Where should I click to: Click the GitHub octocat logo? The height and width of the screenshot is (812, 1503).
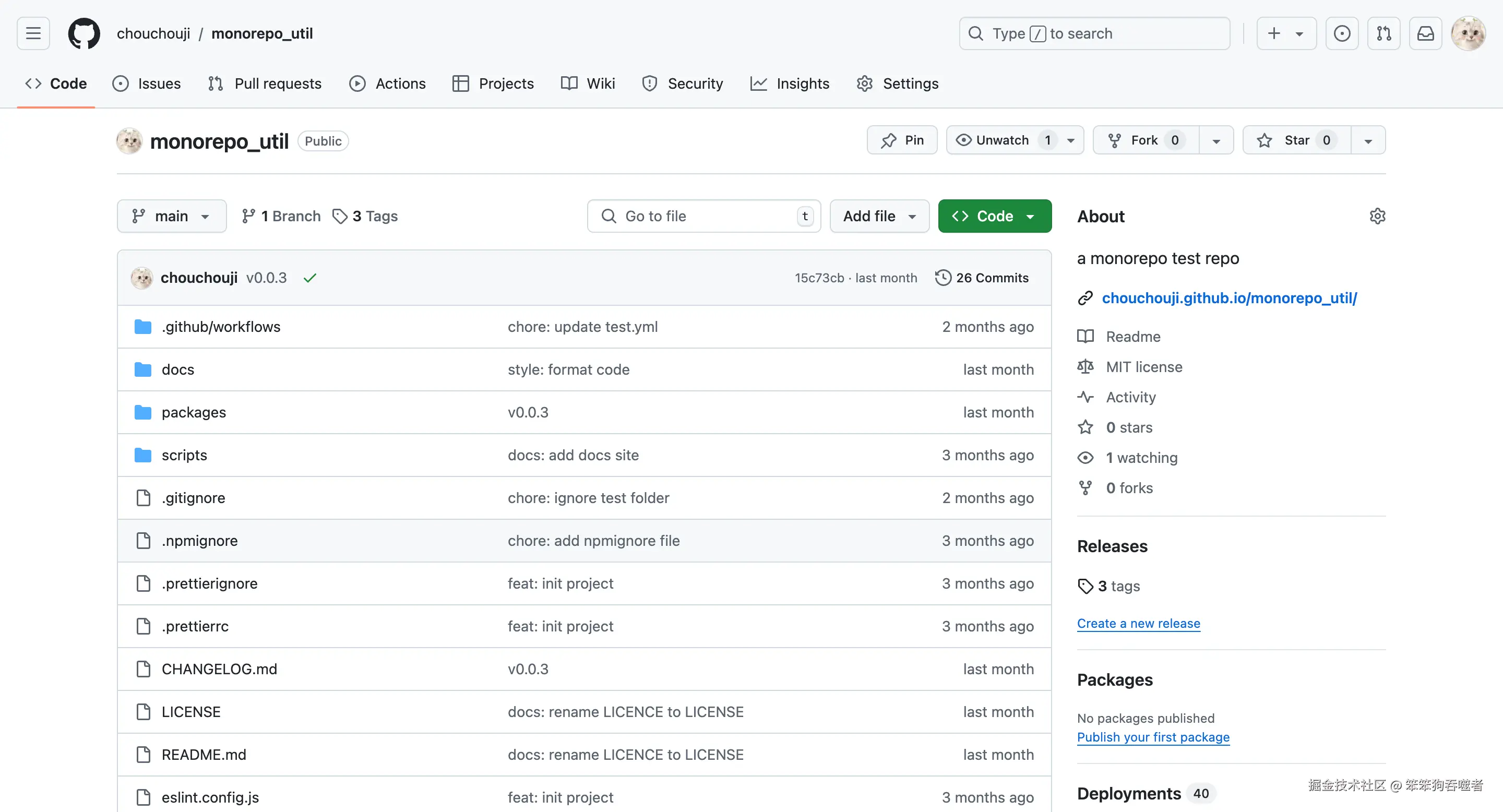(x=84, y=33)
